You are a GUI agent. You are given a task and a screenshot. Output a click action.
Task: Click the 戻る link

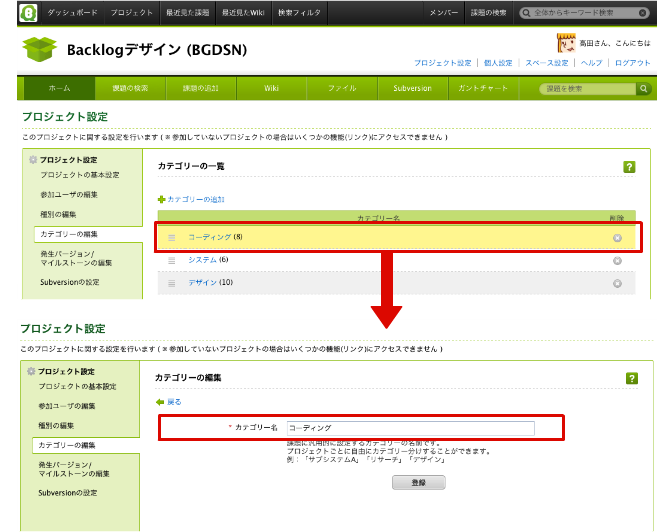tap(174, 402)
